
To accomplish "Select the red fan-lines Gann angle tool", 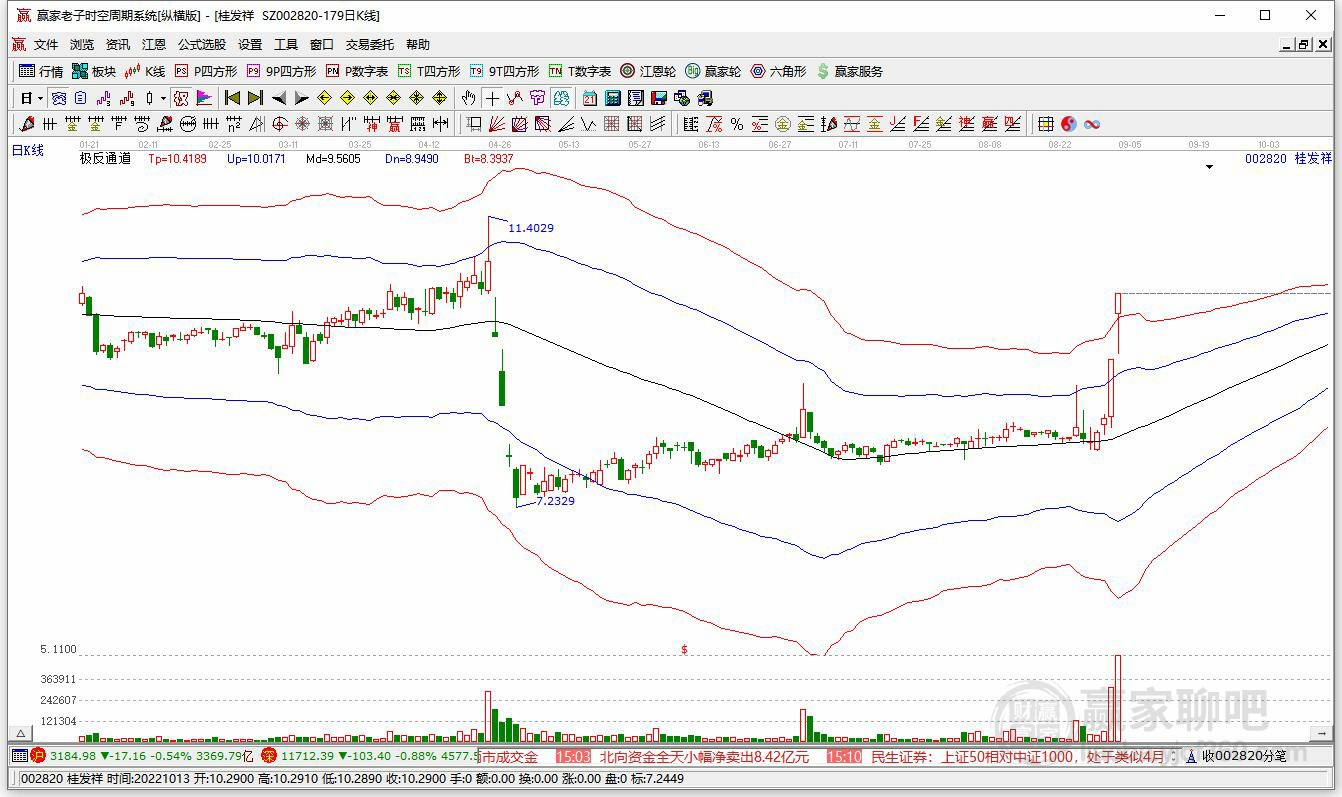I will pos(496,124).
